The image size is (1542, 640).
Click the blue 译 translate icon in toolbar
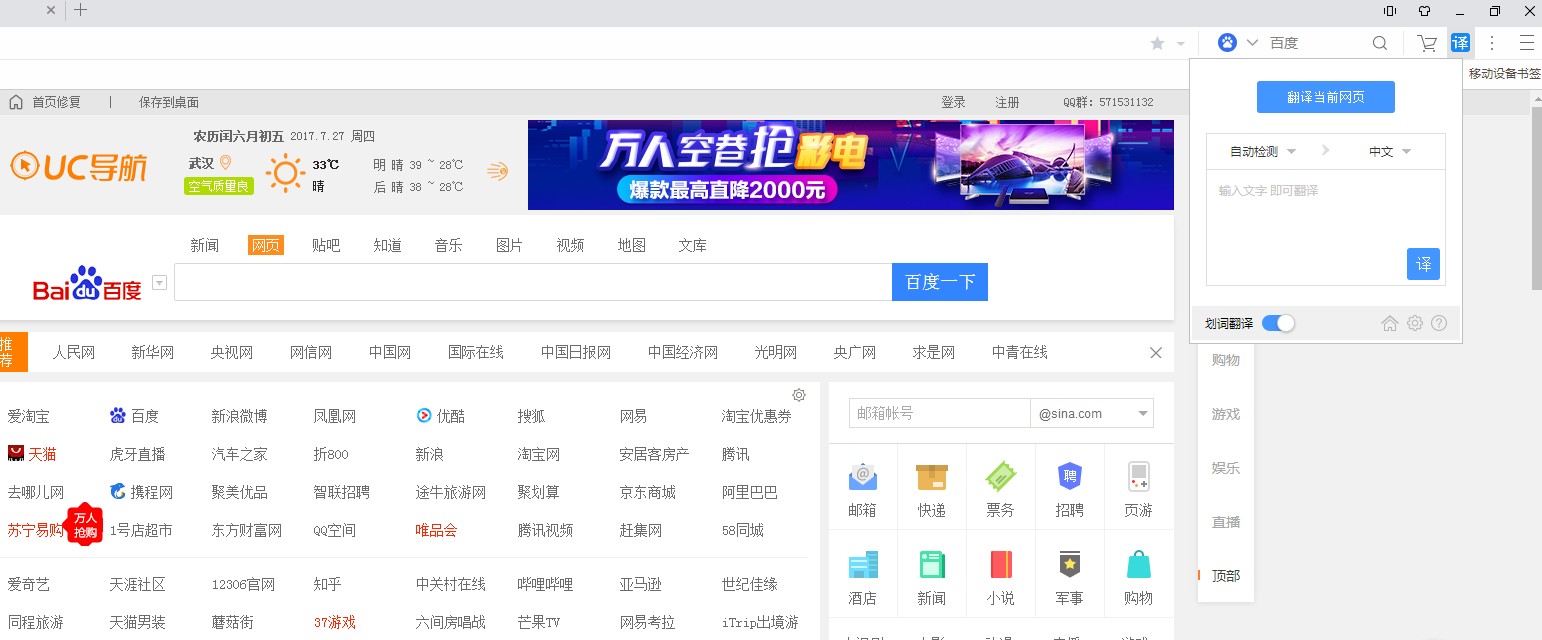tap(1461, 42)
